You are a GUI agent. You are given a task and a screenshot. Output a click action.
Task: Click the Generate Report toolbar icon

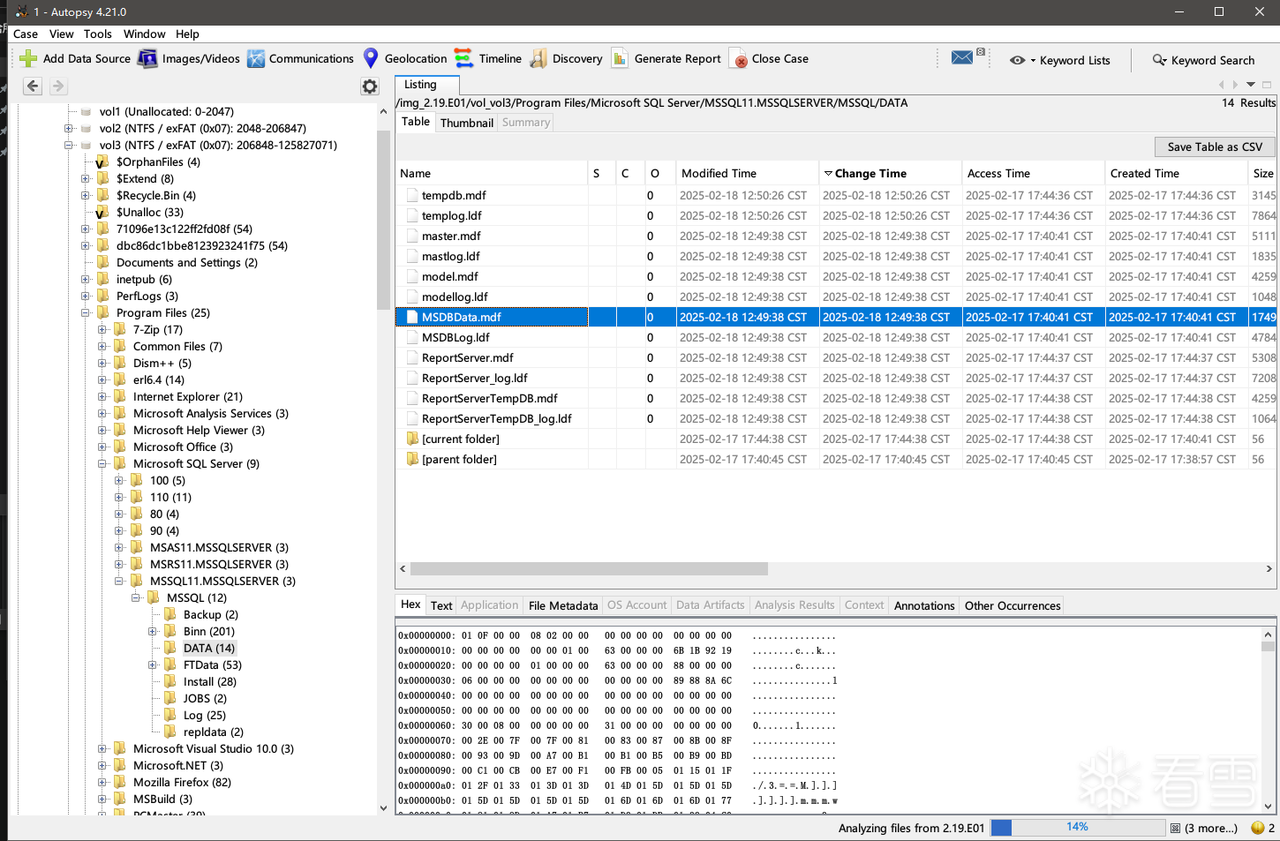620,59
